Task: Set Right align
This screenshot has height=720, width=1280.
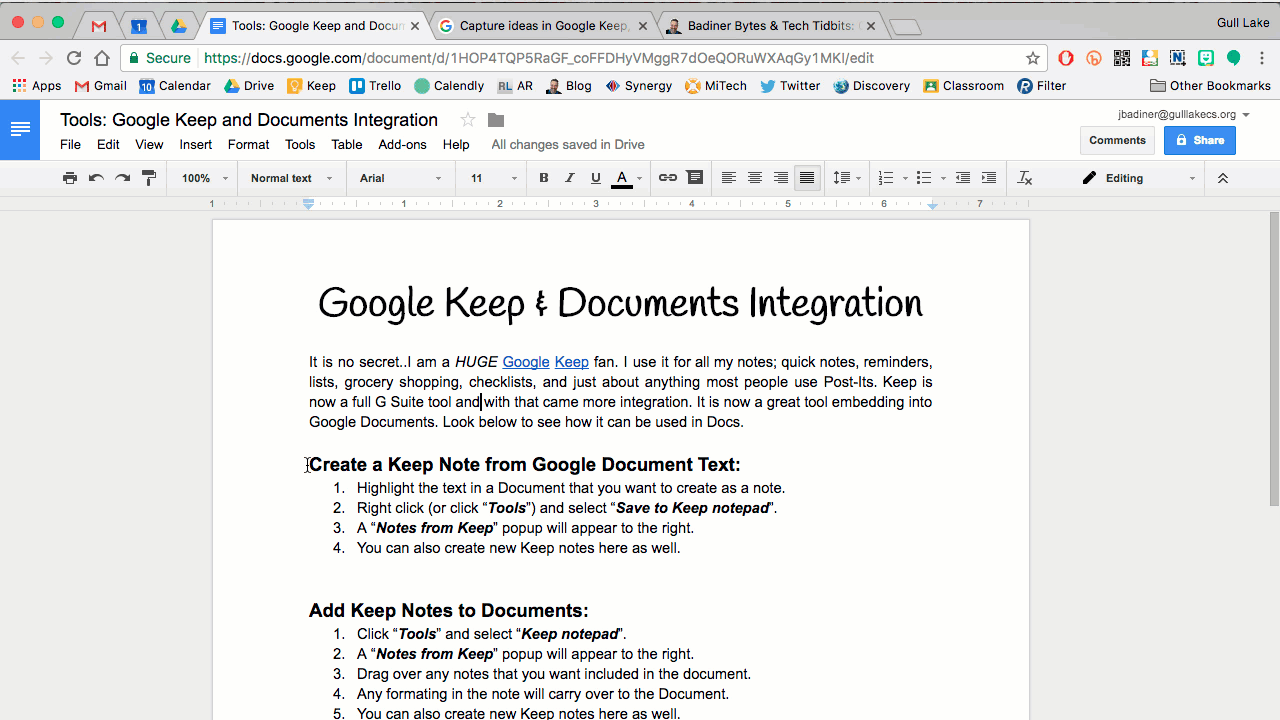Action: coord(781,178)
